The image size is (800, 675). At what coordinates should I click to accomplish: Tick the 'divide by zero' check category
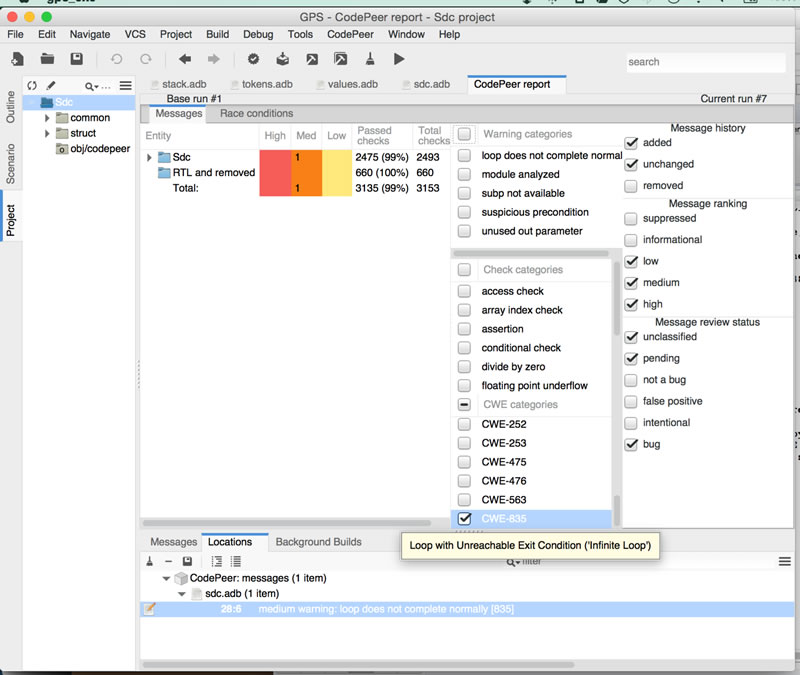tap(464, 367)
